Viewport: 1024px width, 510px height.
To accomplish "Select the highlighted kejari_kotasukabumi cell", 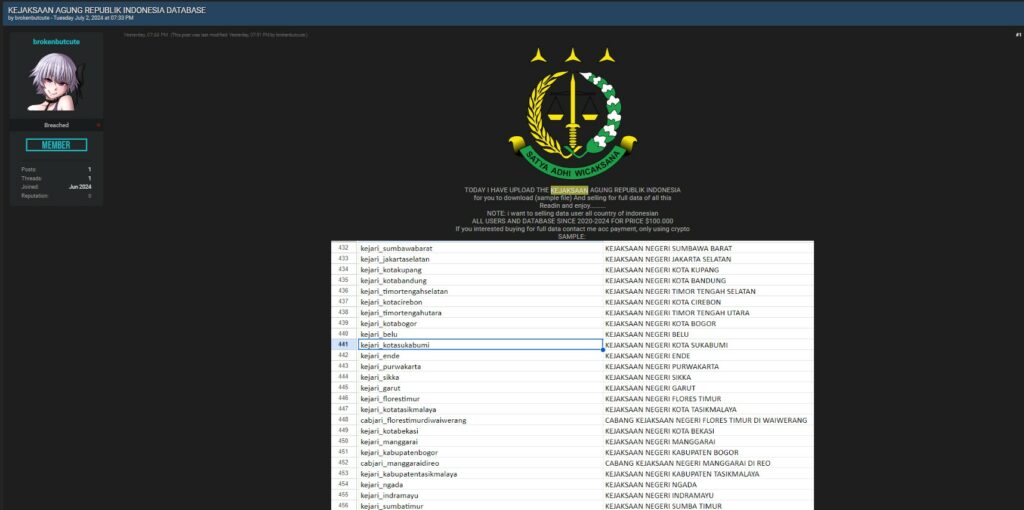I will click(480, 345).
